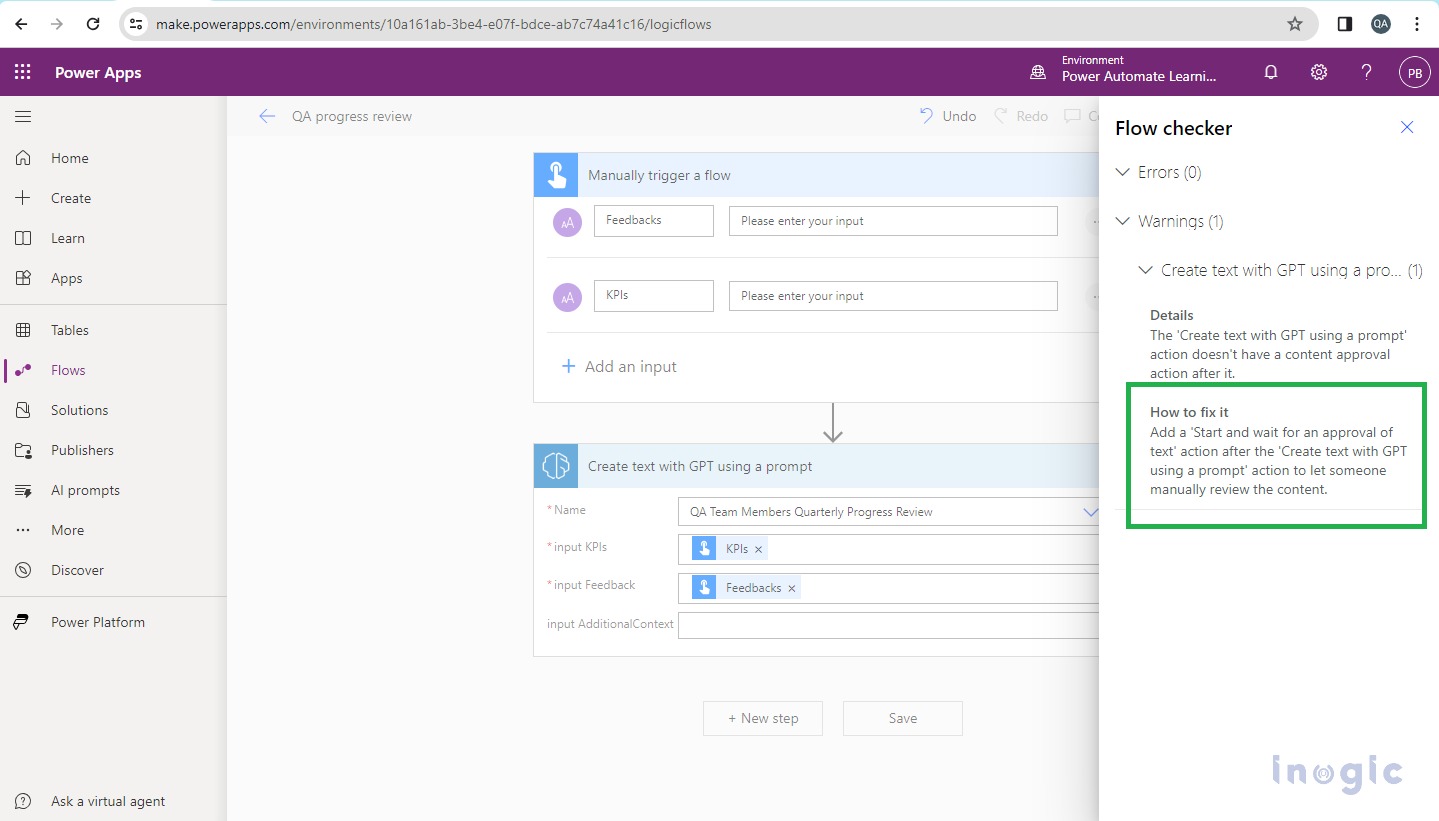Open the settings gear icon
1439x821 pixels.
1319,72
